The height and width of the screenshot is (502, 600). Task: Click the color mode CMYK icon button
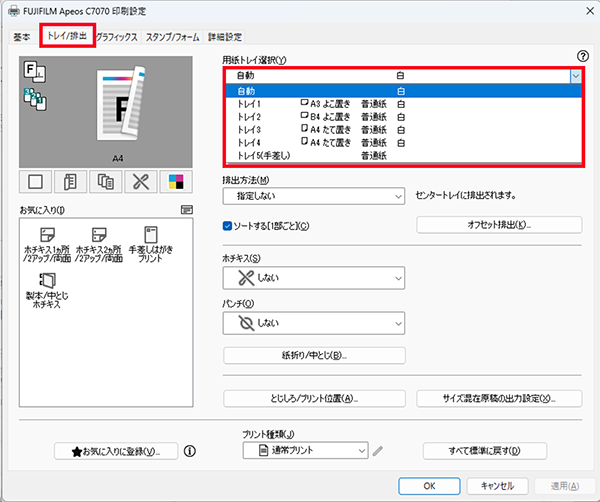tap(176, 182)
